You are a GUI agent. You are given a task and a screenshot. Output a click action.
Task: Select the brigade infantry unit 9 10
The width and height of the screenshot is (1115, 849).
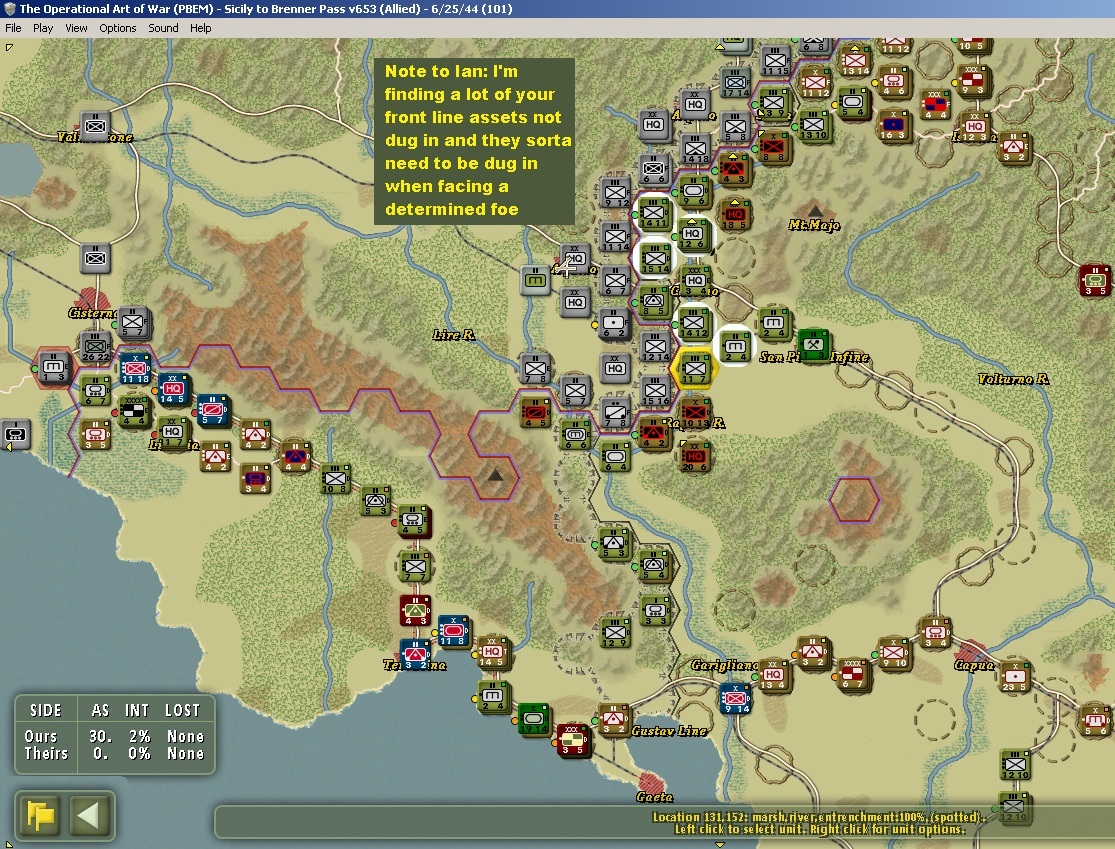tap(894, 653)
